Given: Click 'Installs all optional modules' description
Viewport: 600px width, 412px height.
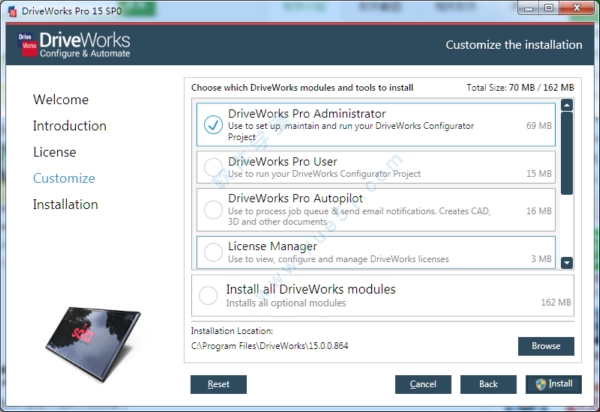Looking at the screenshot, I should [286, 303].
